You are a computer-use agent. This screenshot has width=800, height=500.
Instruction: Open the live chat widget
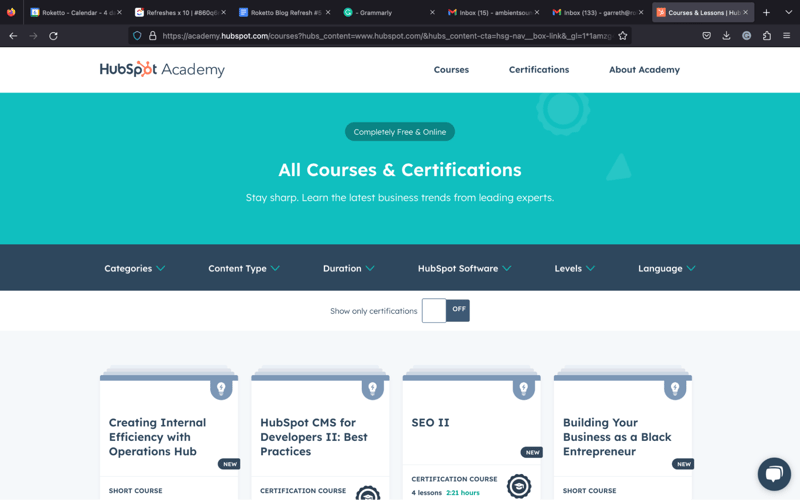coord(774,474)
